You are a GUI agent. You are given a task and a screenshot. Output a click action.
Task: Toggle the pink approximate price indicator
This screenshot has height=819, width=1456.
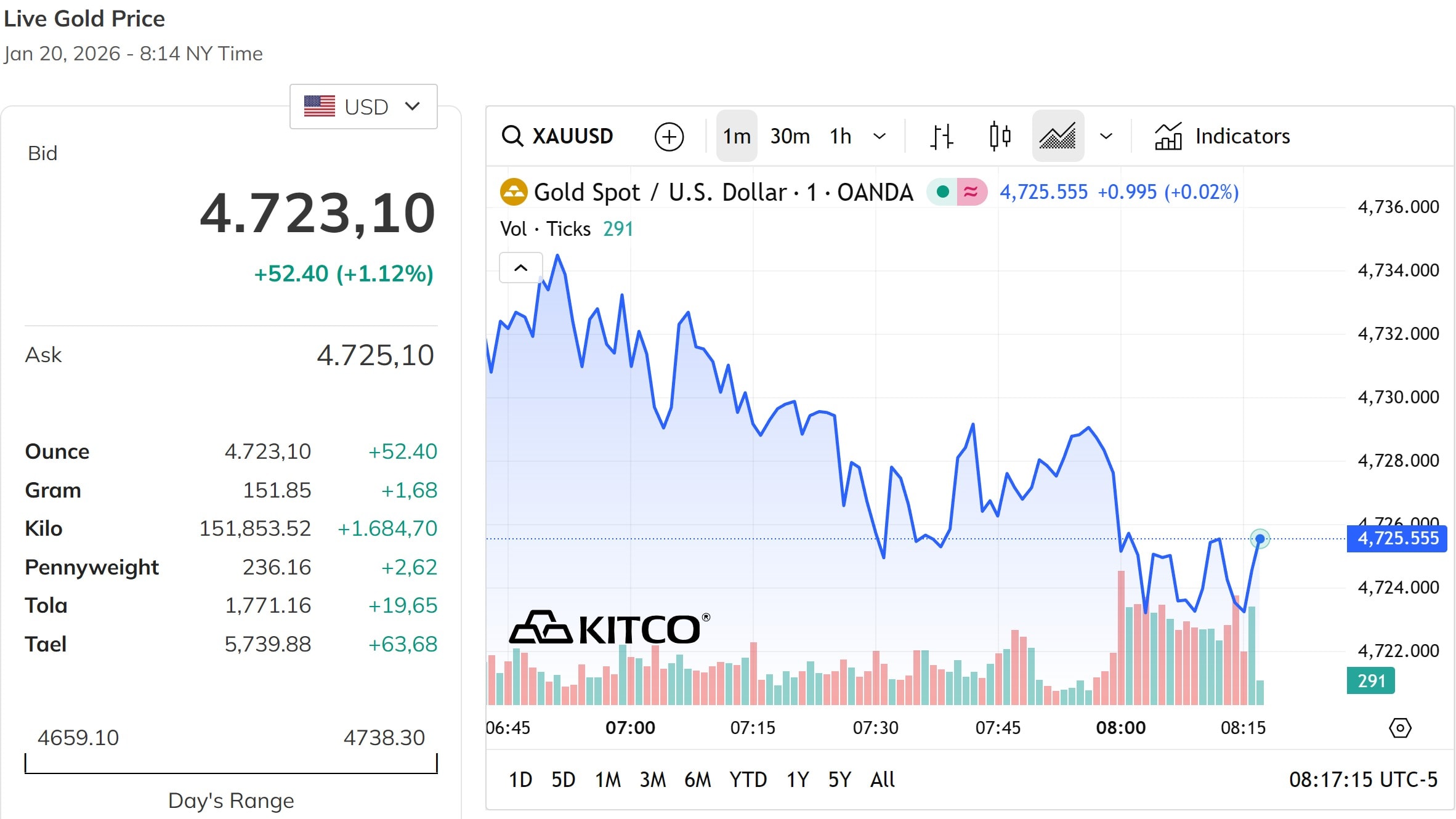pos(971,192)
